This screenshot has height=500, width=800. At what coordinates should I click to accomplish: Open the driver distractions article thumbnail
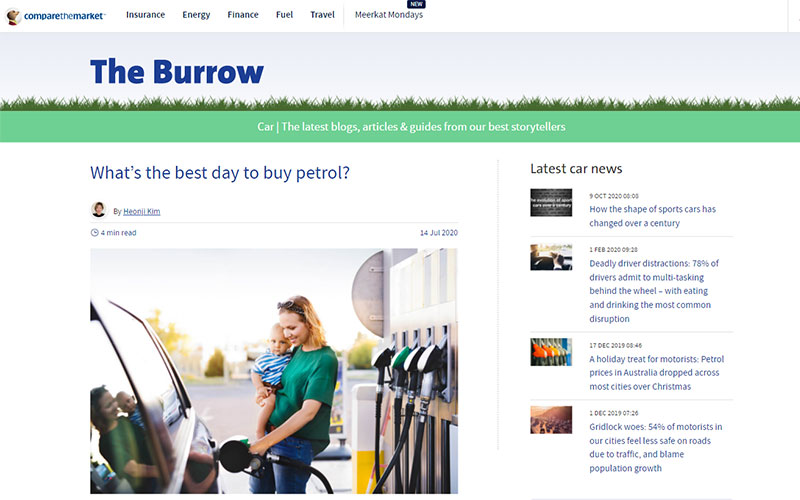(x=551, y=257)
